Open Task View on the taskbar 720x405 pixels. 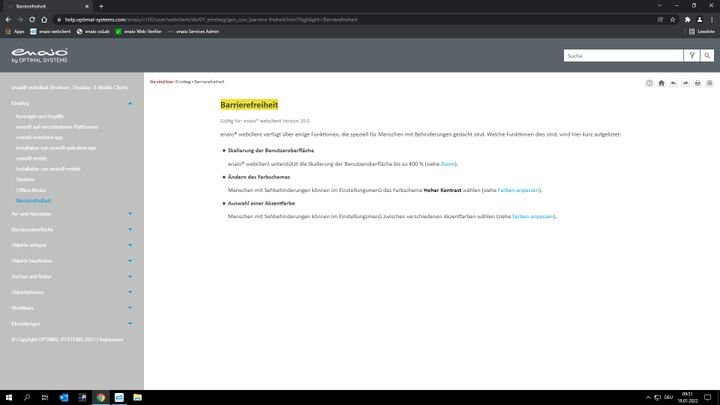pos(45,398)
